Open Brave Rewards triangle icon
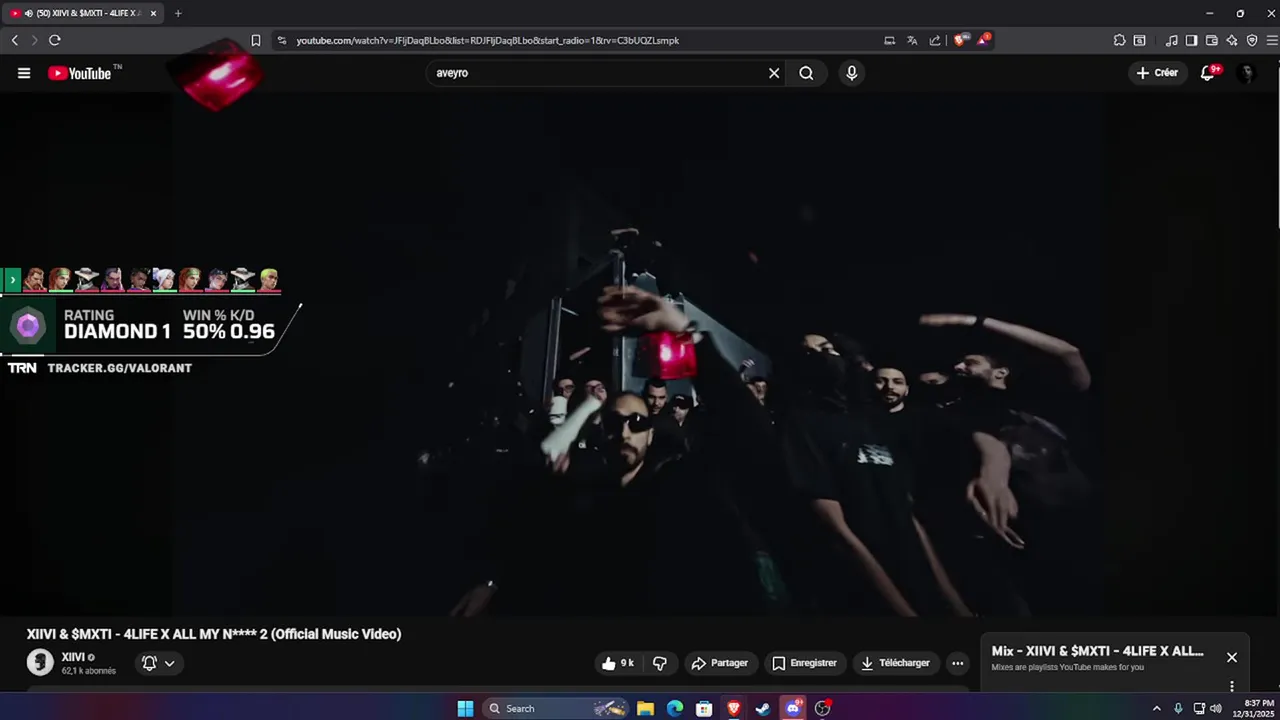1280x720 pixels. coord(984,40)
